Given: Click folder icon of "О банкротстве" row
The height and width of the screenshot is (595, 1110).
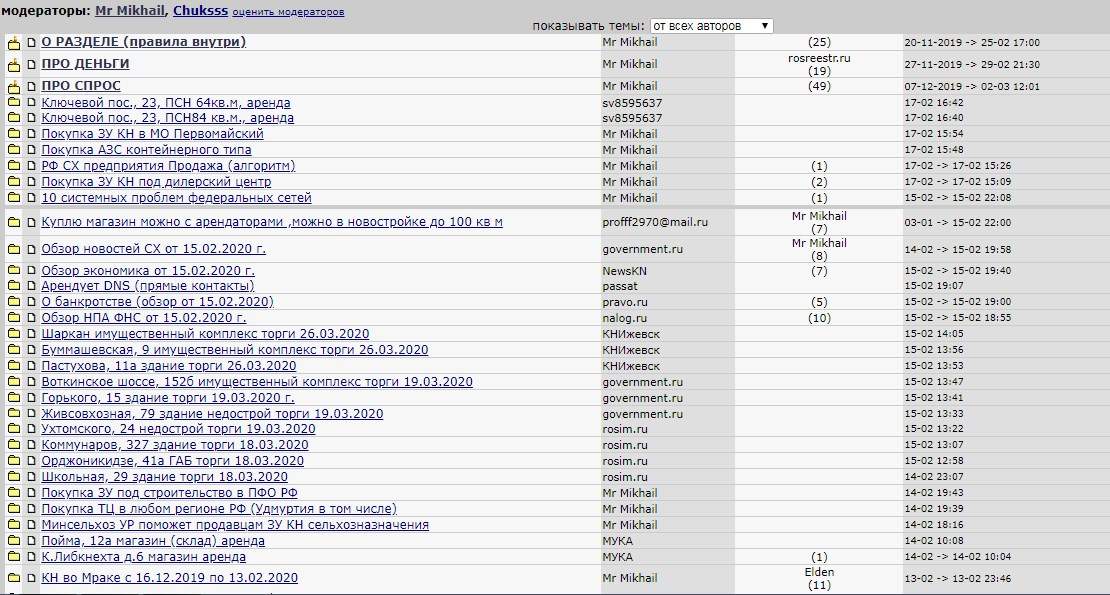Looking at the screenshot, I should (13, 302).
